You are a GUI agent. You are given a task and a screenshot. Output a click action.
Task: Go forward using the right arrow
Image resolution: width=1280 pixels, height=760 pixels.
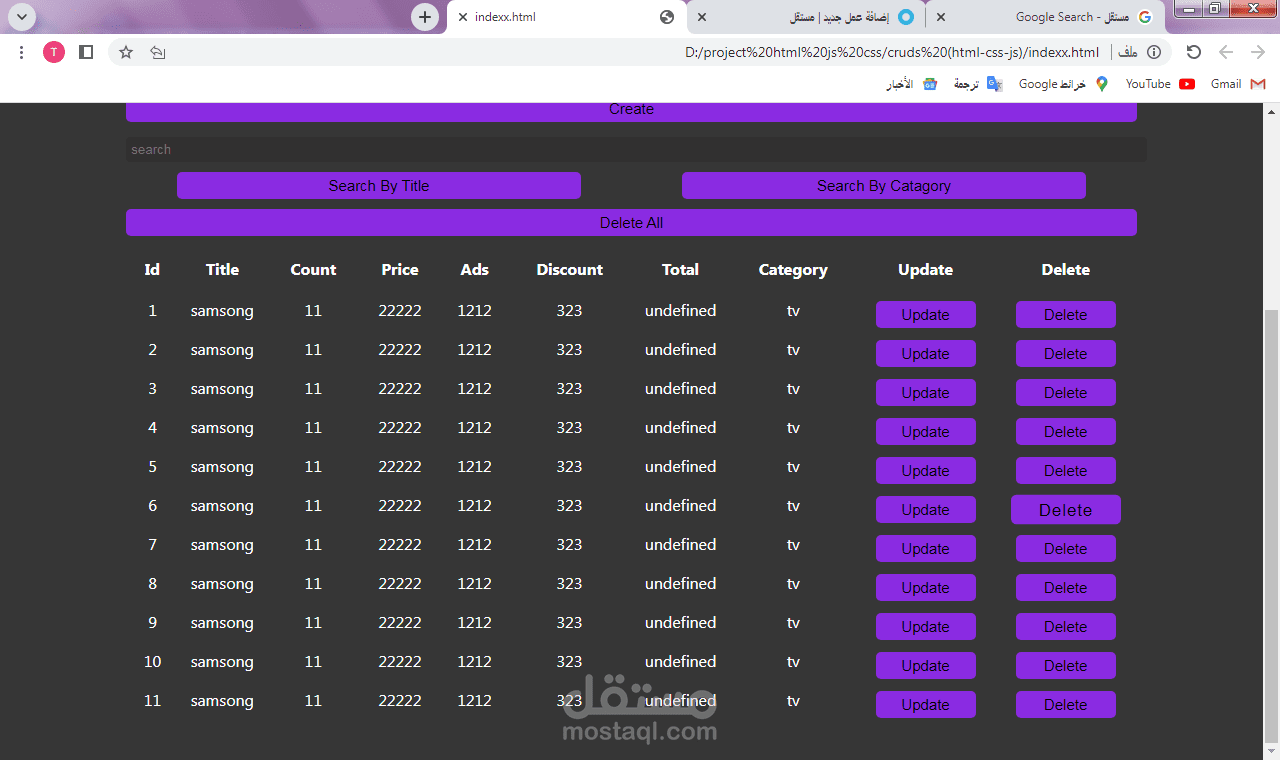[x=1258, y=52]
